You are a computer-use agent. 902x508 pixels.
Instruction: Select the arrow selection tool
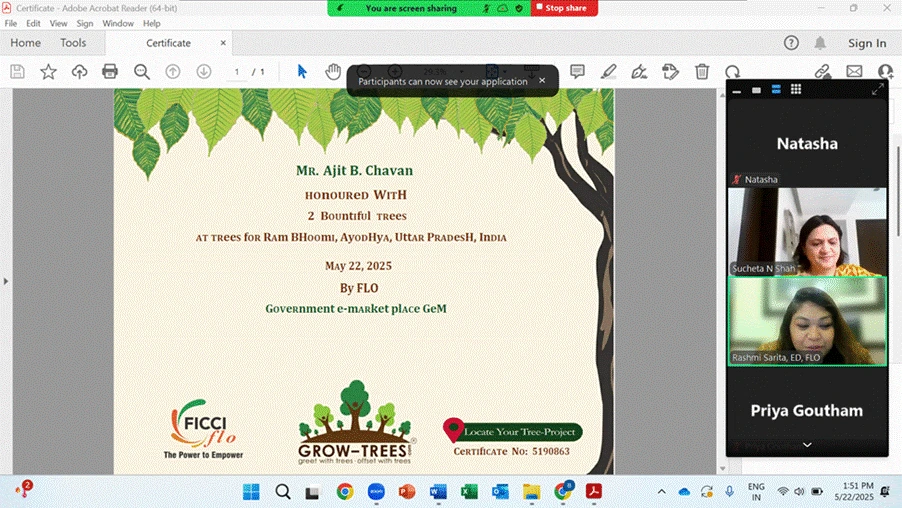pos(302,72)
